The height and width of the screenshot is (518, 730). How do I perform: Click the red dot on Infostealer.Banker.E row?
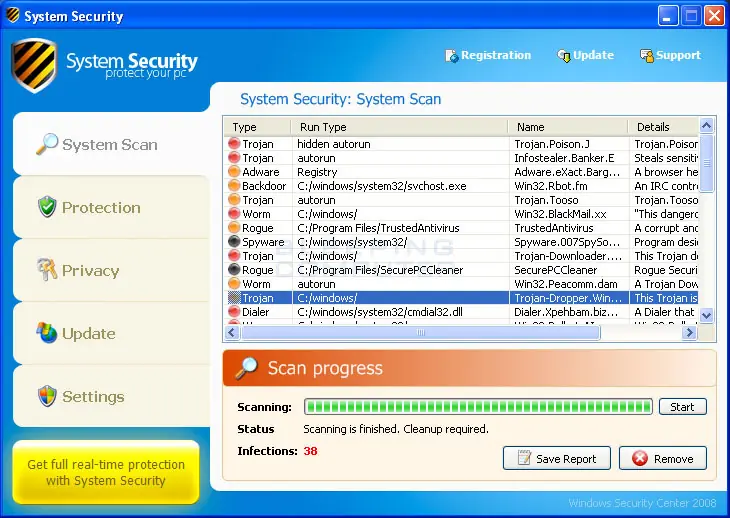pos(234,158)
